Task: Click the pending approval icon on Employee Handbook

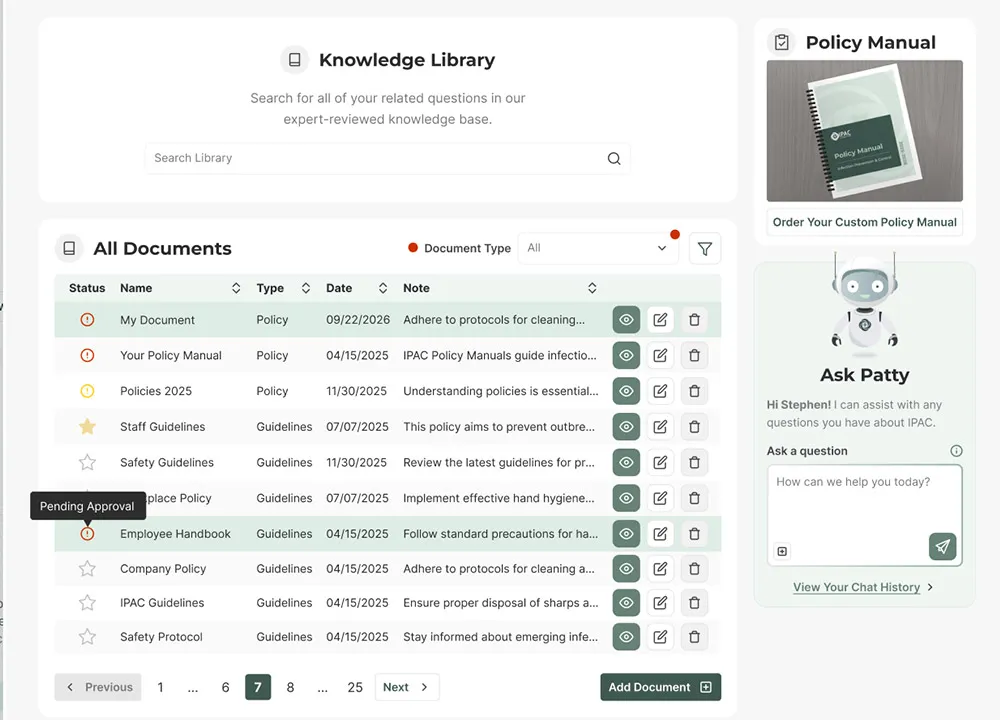Action: point(87,533)
